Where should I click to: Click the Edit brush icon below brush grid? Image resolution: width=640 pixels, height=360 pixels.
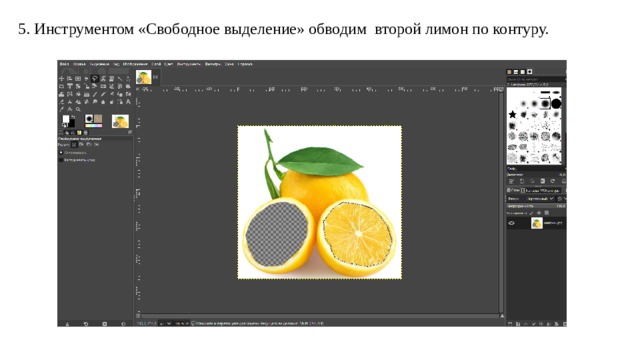(511, 181)
